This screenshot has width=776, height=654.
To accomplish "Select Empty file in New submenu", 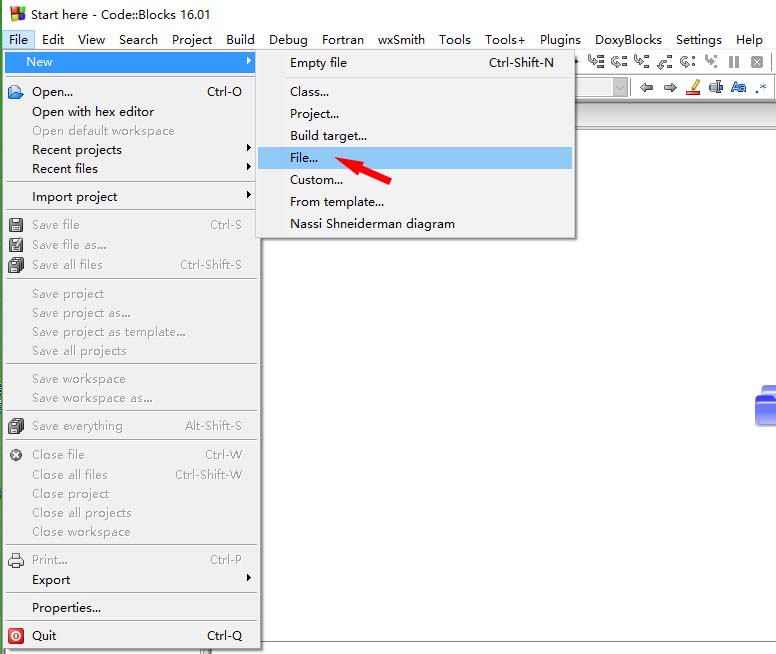I will 415,63.
